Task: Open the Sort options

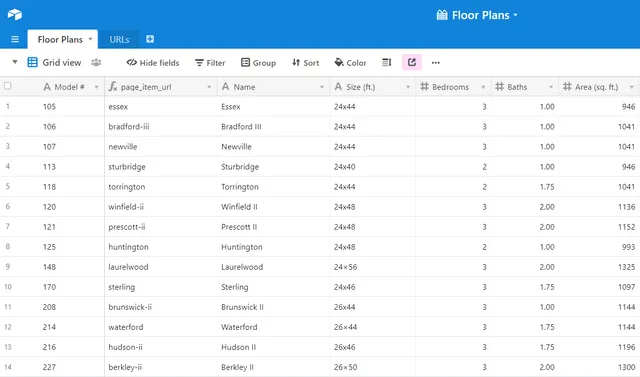Action: [305, 63]
